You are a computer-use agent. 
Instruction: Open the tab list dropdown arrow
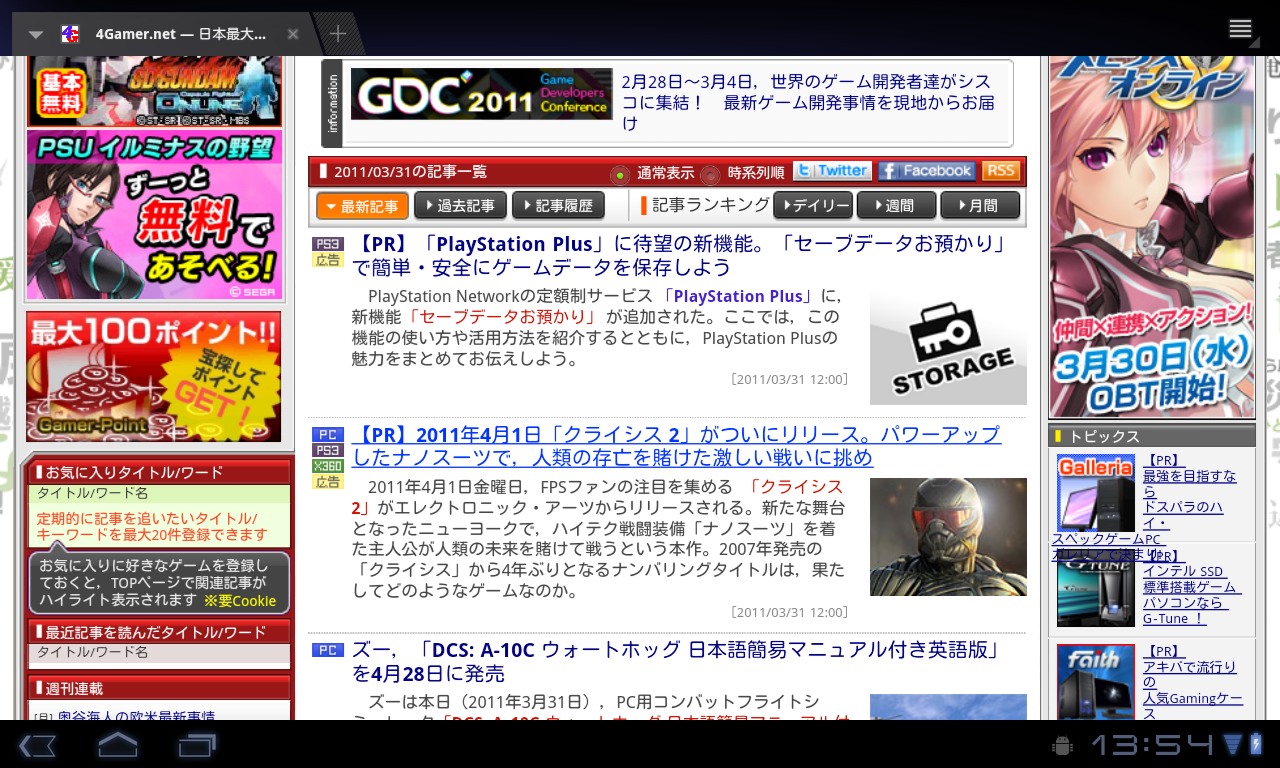coord(36,34)
